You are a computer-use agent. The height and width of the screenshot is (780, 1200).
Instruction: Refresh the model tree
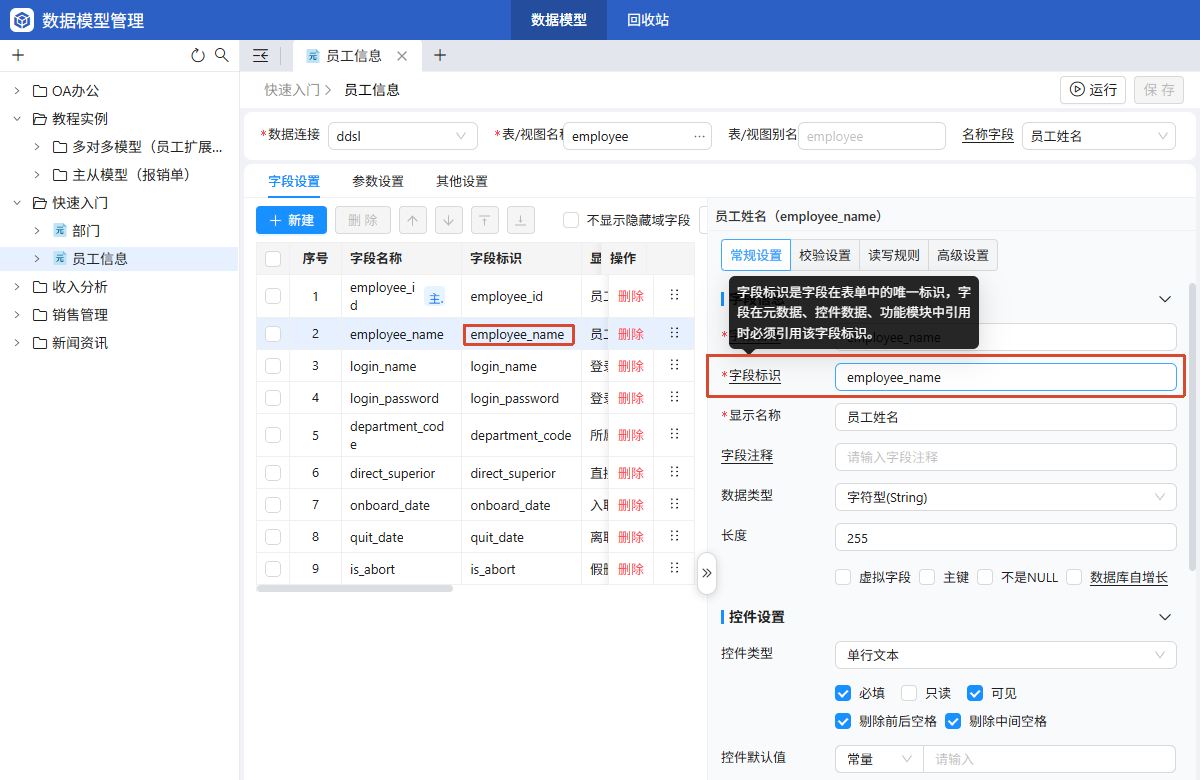[198, 55]
